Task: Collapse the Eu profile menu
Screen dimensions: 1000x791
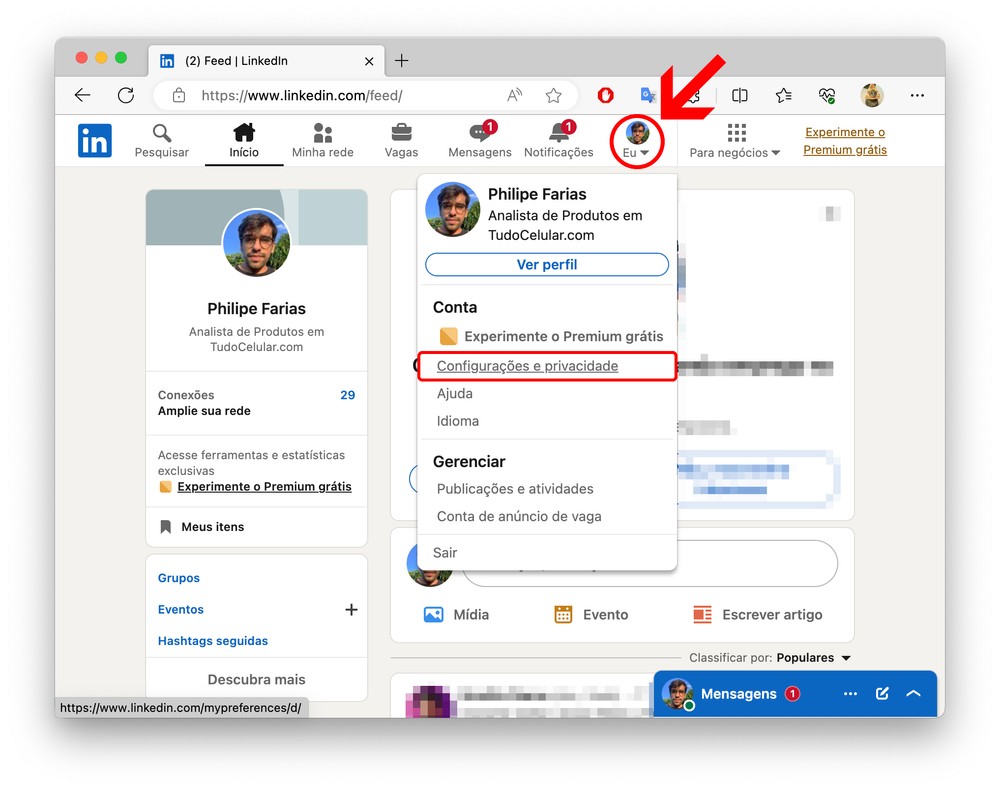Action: (637, 141)
